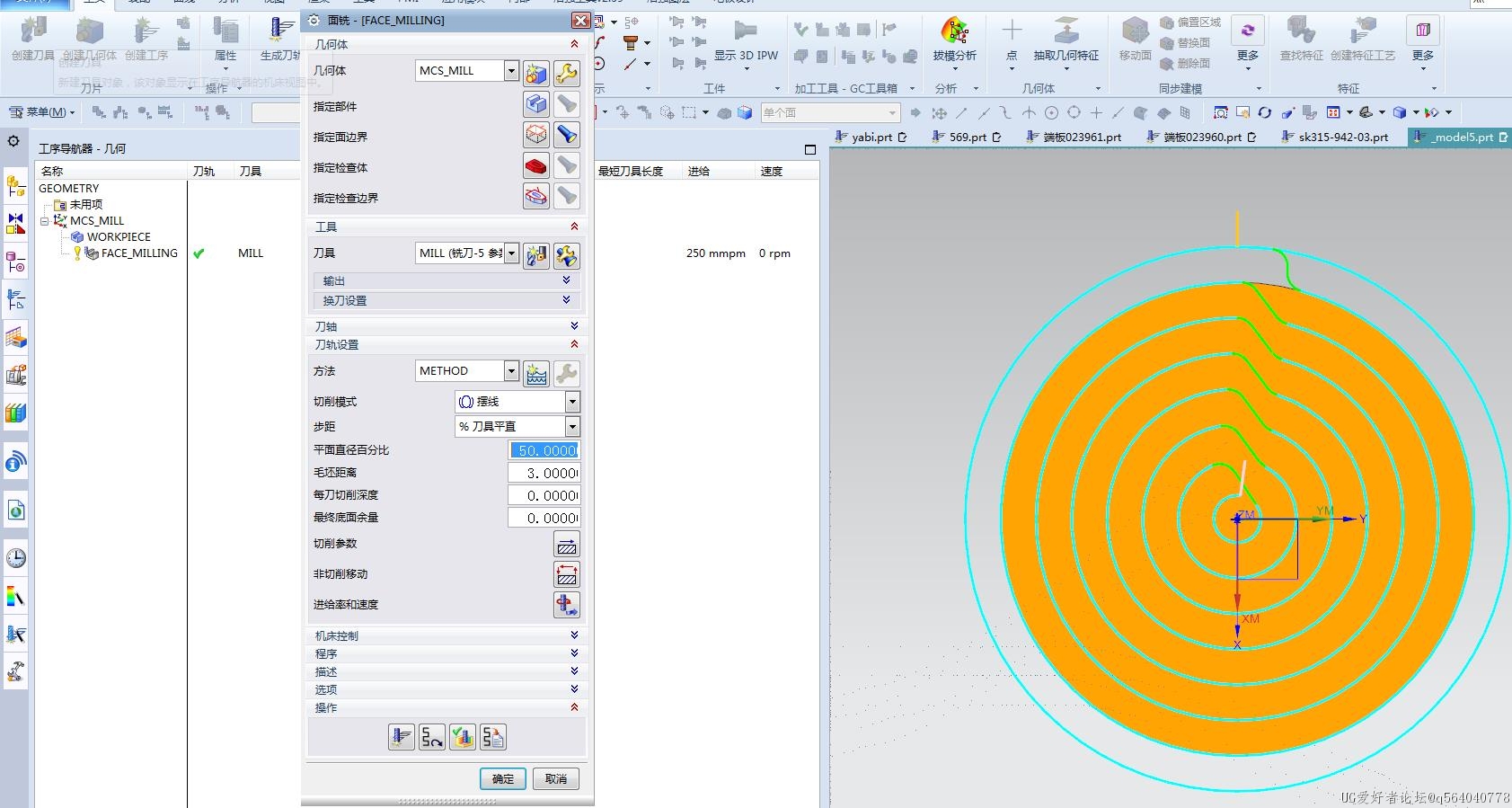This screenshot has height=808, width=1512.
Task: Click 创建工序 create operation ribbon icon
Action: pyautogui.click(x=146, y=40)
